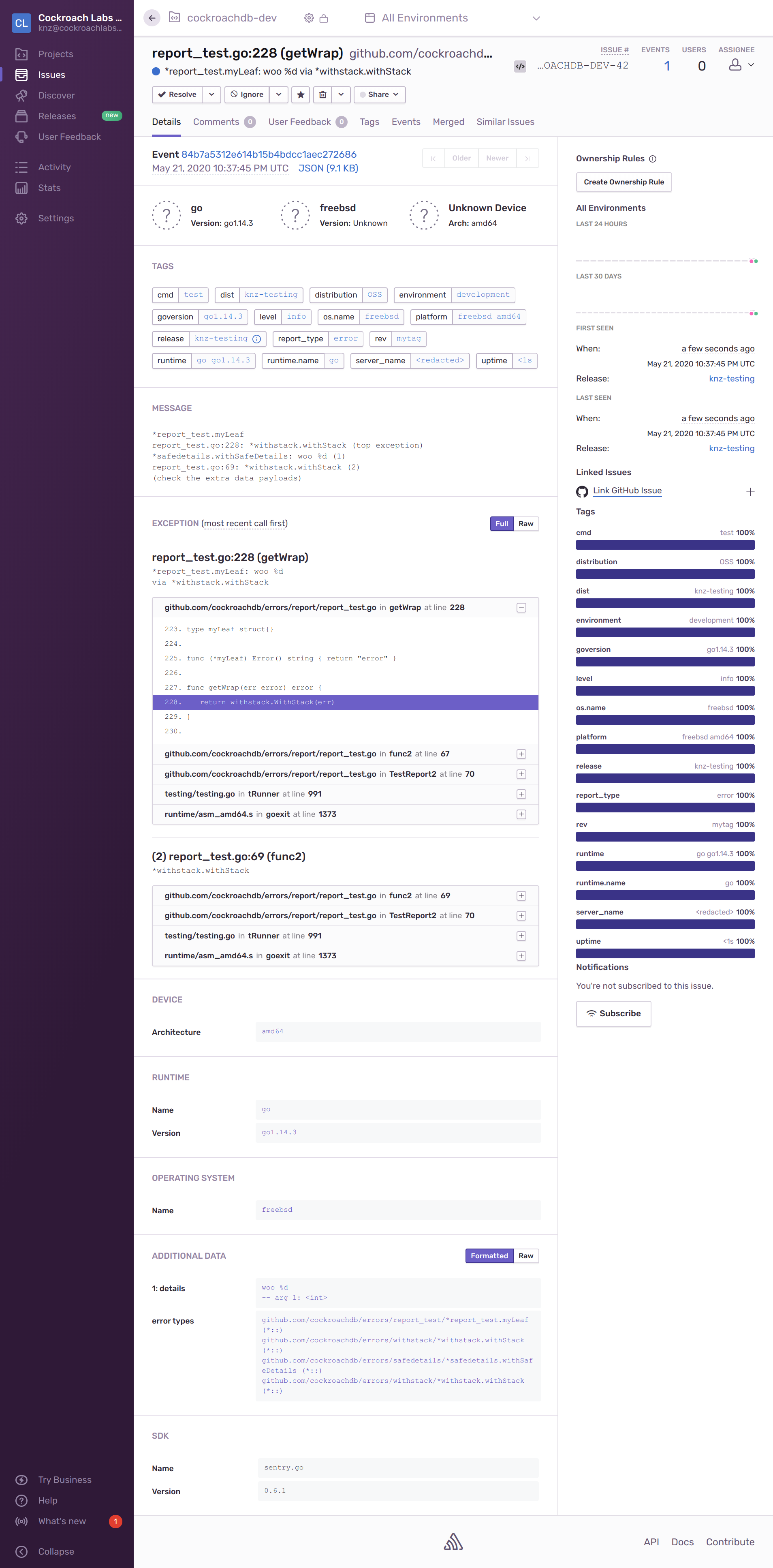Open project settings gear icon

pyautogui.click(x=309, y=18)
